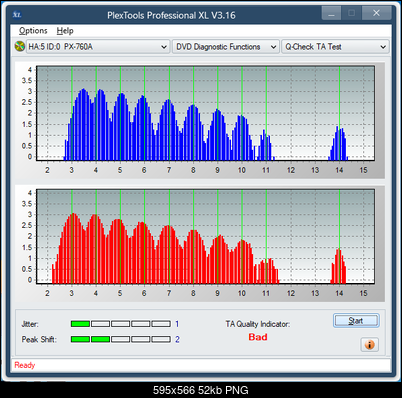Image resolution: width=402 pixels, height=398 pixels.
Task: Open the Help menu
Action: tap(65, 31)
